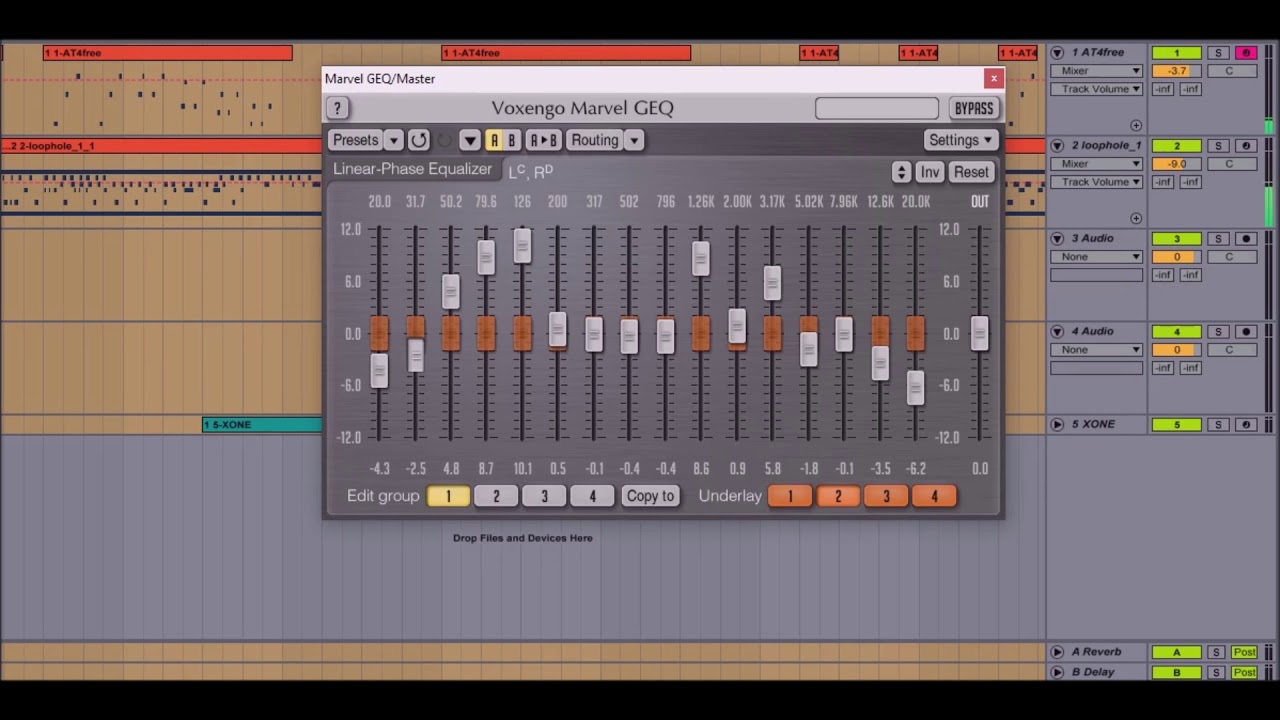Click the up-down stepper left of Inv
1280x720 pixels.
(x=901, y=172)
